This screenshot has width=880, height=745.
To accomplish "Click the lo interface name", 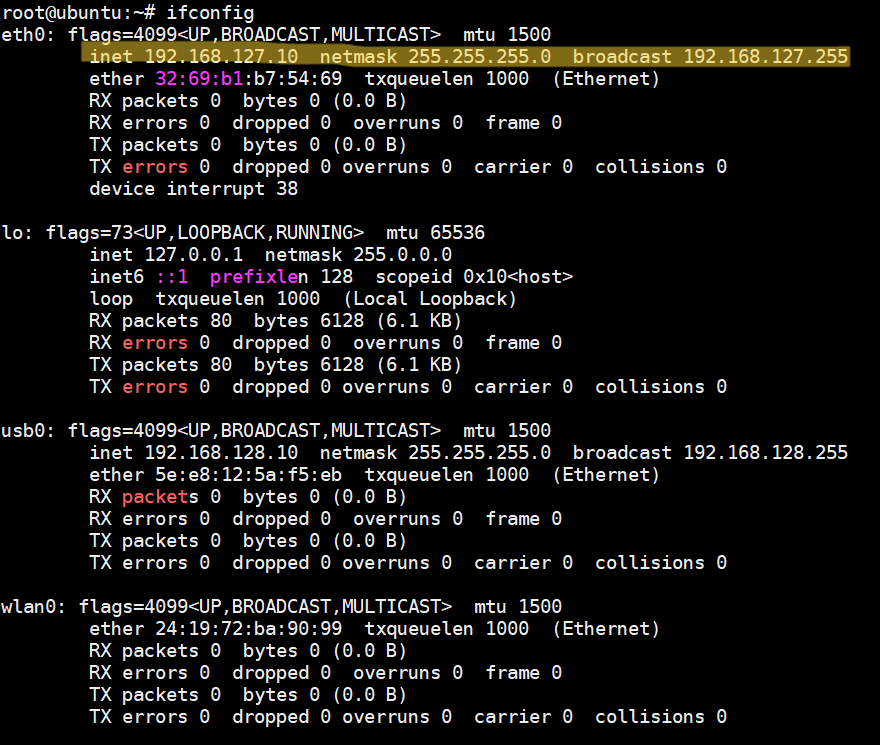I will click(x=12, y=233).
